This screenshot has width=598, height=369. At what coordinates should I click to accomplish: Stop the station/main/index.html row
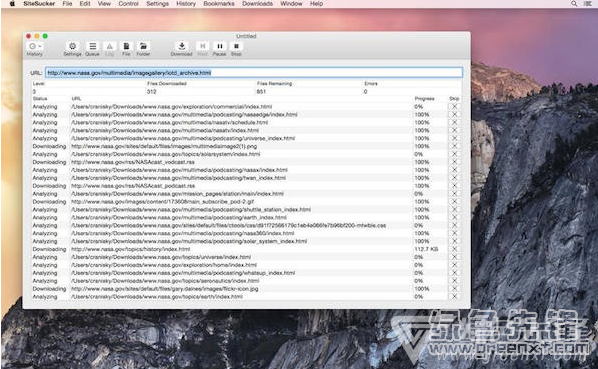click(x=454, y=194)
